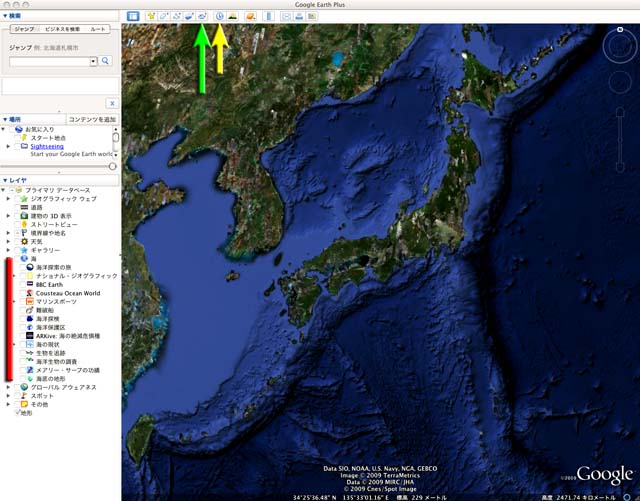Toggle the 地形 terrain checkbox

17,412
